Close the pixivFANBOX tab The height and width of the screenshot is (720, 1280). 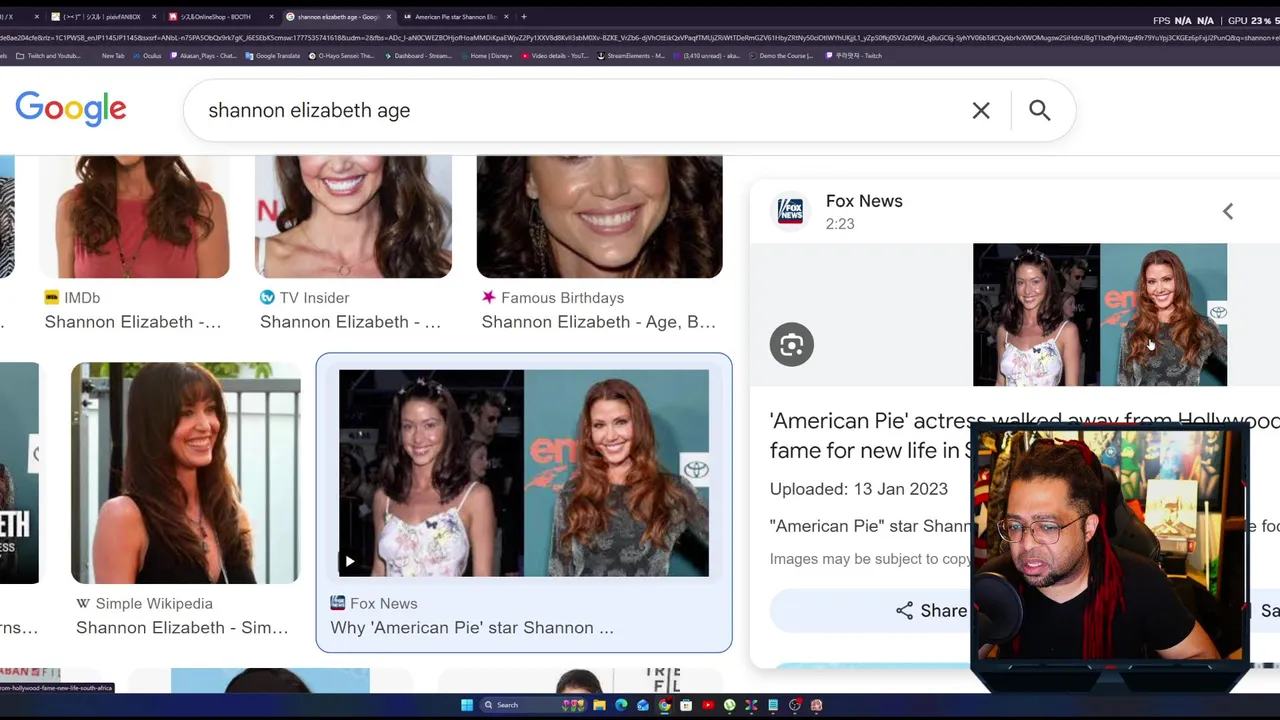tap(154, 17)
